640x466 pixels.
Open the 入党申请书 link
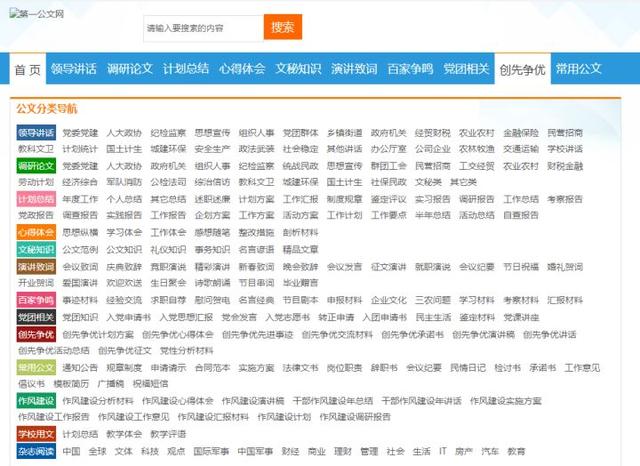click(x=128, y=317)
